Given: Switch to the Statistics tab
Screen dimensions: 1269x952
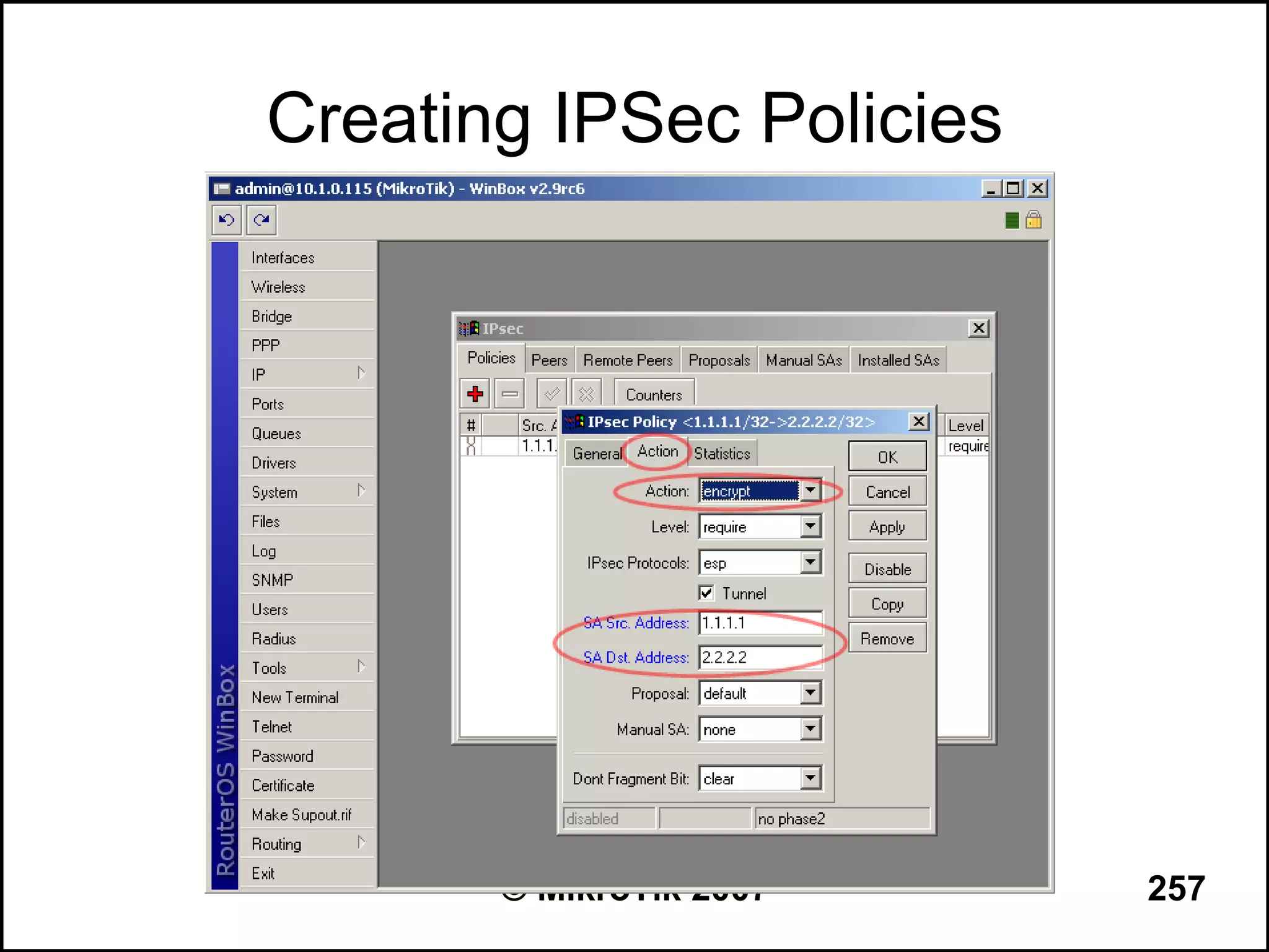Looking at the screenshot, I should click(x=722, y=453).
